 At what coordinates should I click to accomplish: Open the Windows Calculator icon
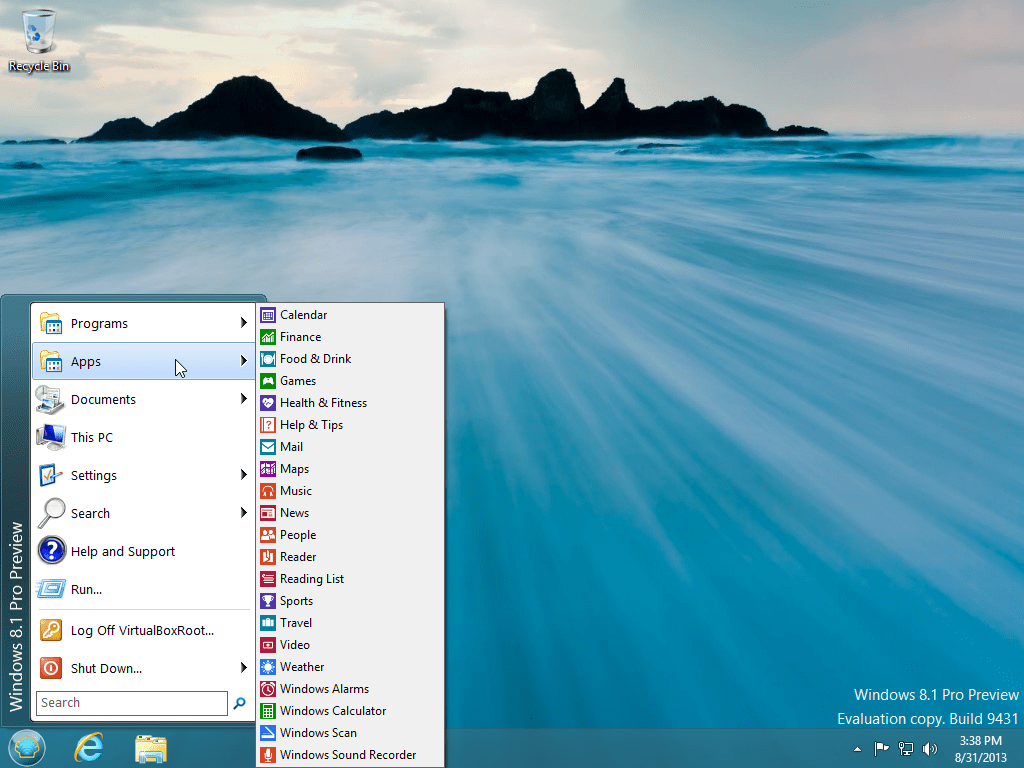tap(268, 711)
